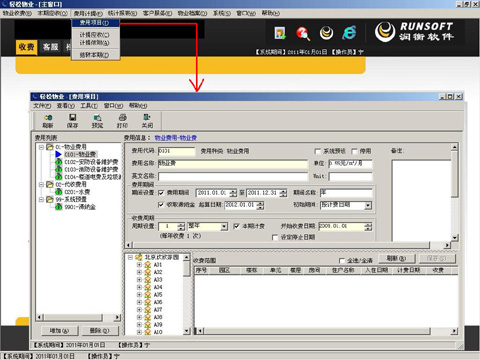Click the Internet Explorer icon in the header

[349, 33]
